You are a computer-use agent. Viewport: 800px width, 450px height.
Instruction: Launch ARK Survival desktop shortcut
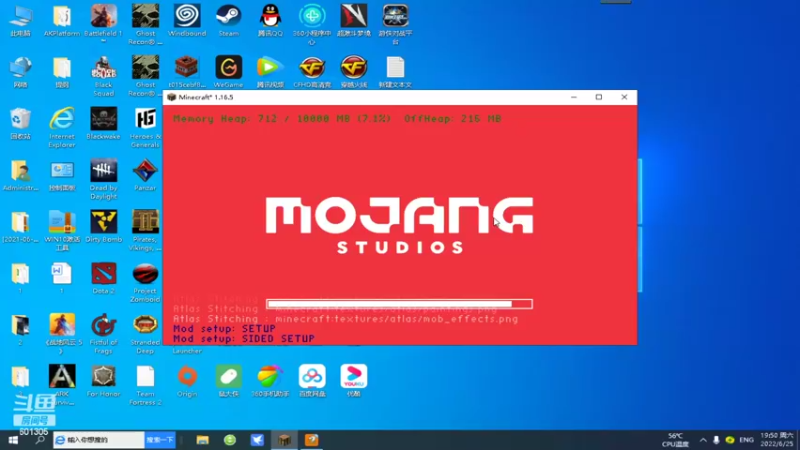[x=62, y=385]
